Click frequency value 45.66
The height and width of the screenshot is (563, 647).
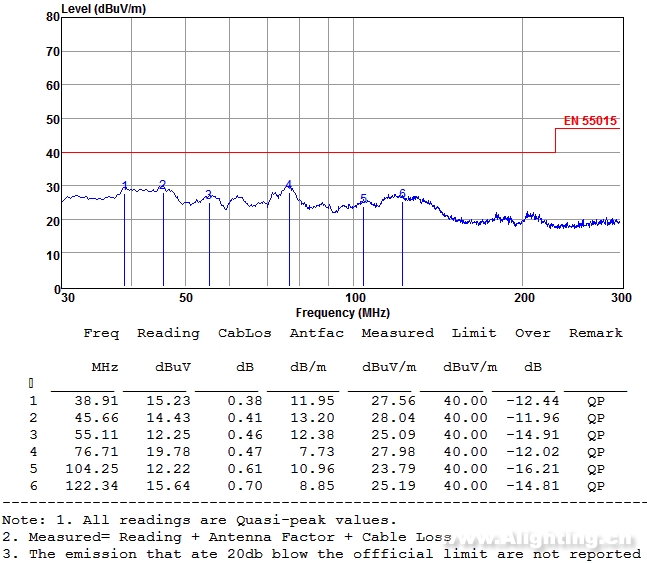coord(97,418)
